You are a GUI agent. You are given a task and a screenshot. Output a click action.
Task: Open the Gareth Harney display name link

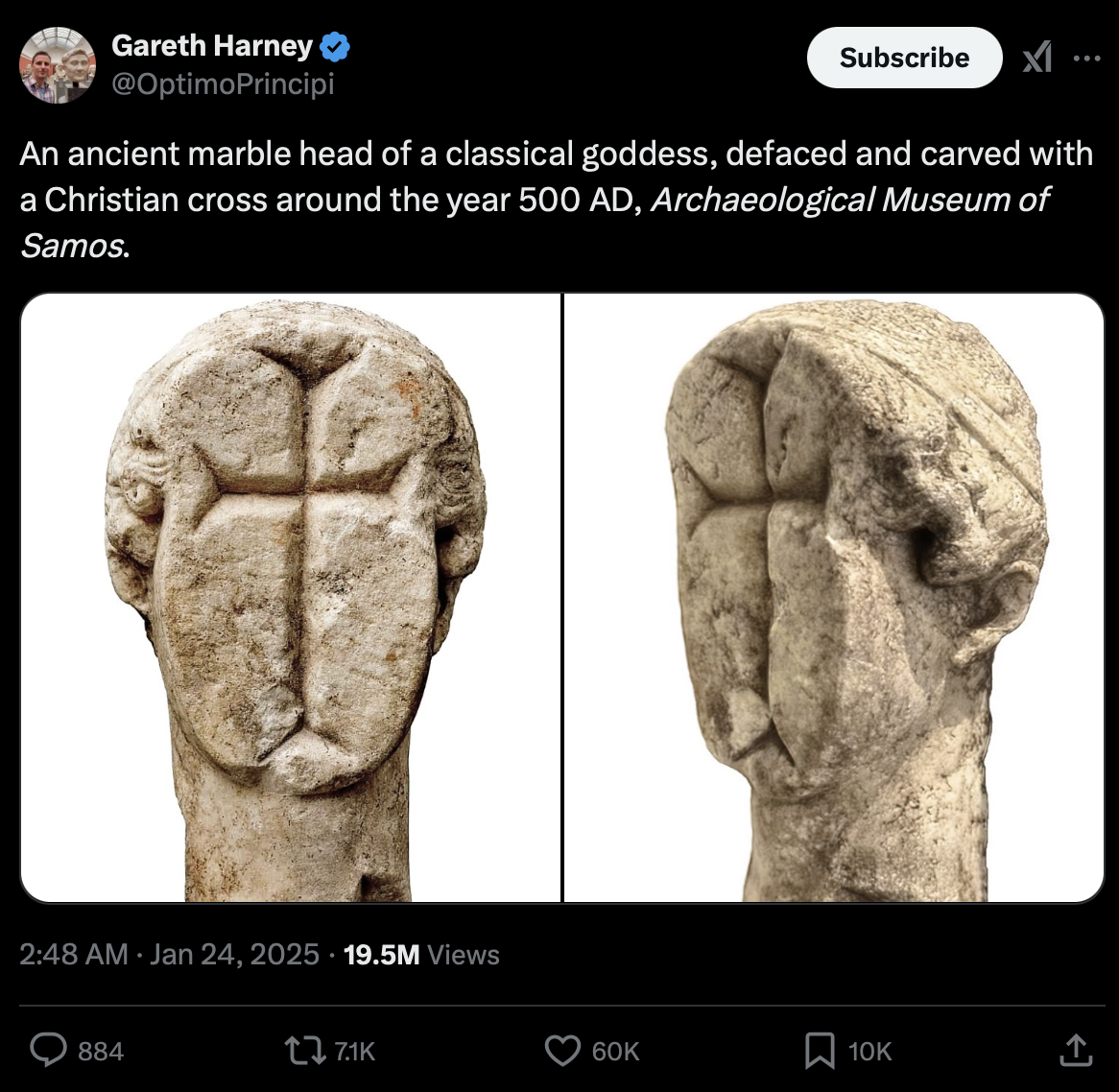pyautogui.click(x=212, y=46)
